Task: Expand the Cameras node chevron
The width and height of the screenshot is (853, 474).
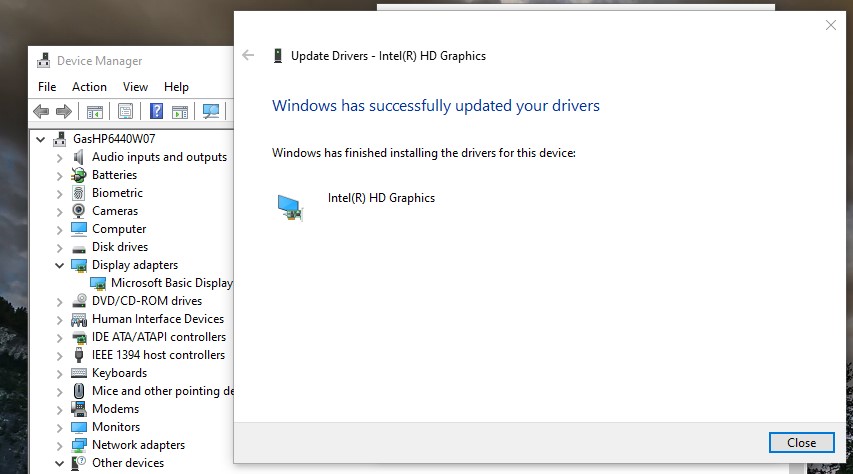Action: pos(59,212)
